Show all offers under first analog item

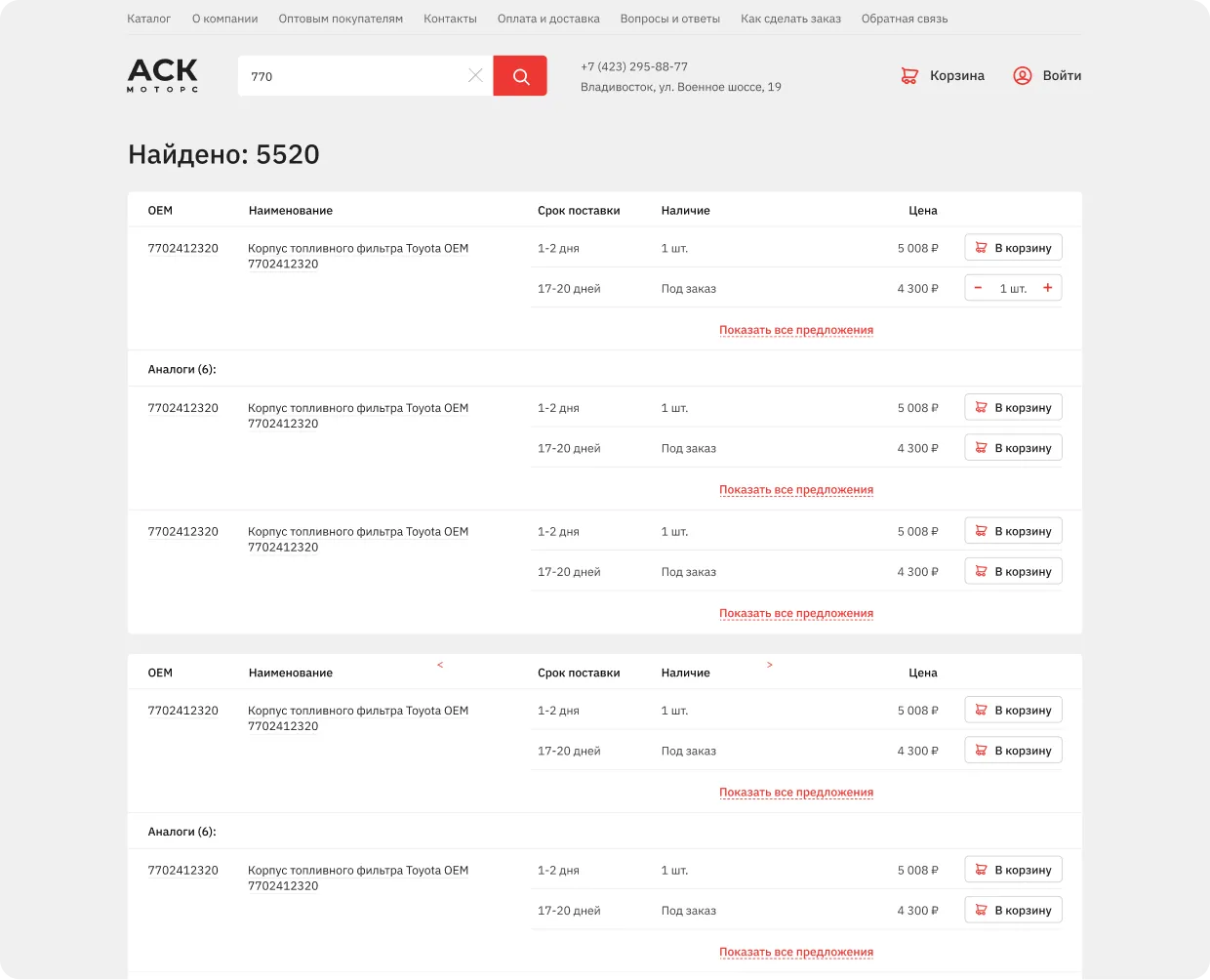pyautogui.click(x=795, y=490)
